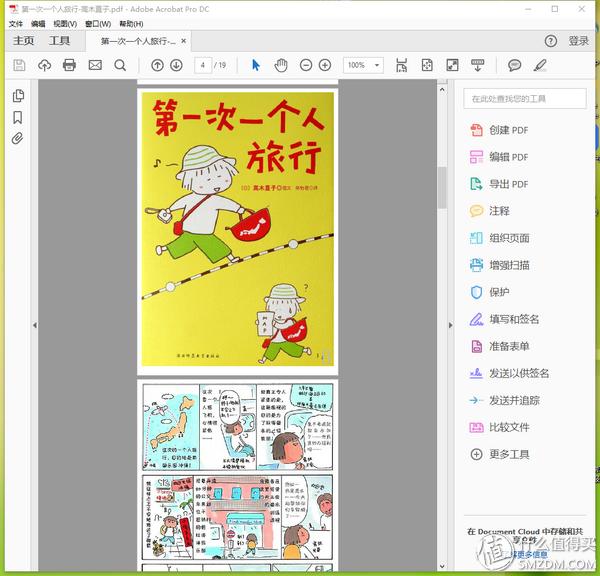
Task: Switch to the 工具 tab
Action: point(59,41)
